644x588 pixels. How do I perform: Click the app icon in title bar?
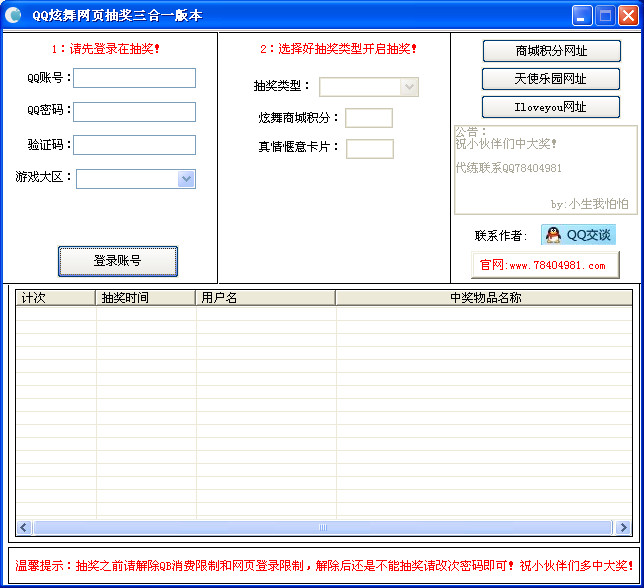[13, 15]
